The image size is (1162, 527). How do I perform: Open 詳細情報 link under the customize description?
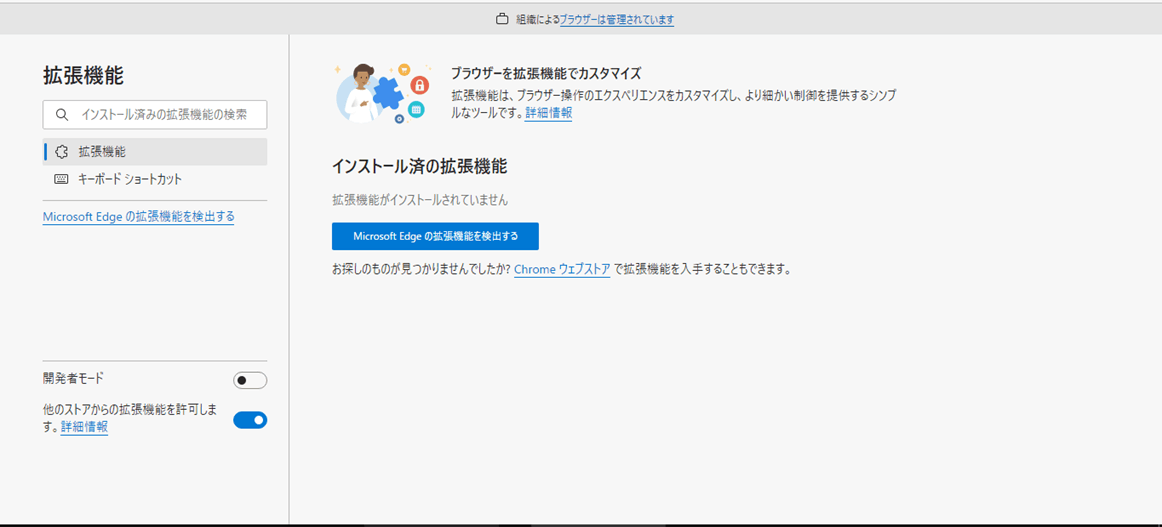click(548, 113)
